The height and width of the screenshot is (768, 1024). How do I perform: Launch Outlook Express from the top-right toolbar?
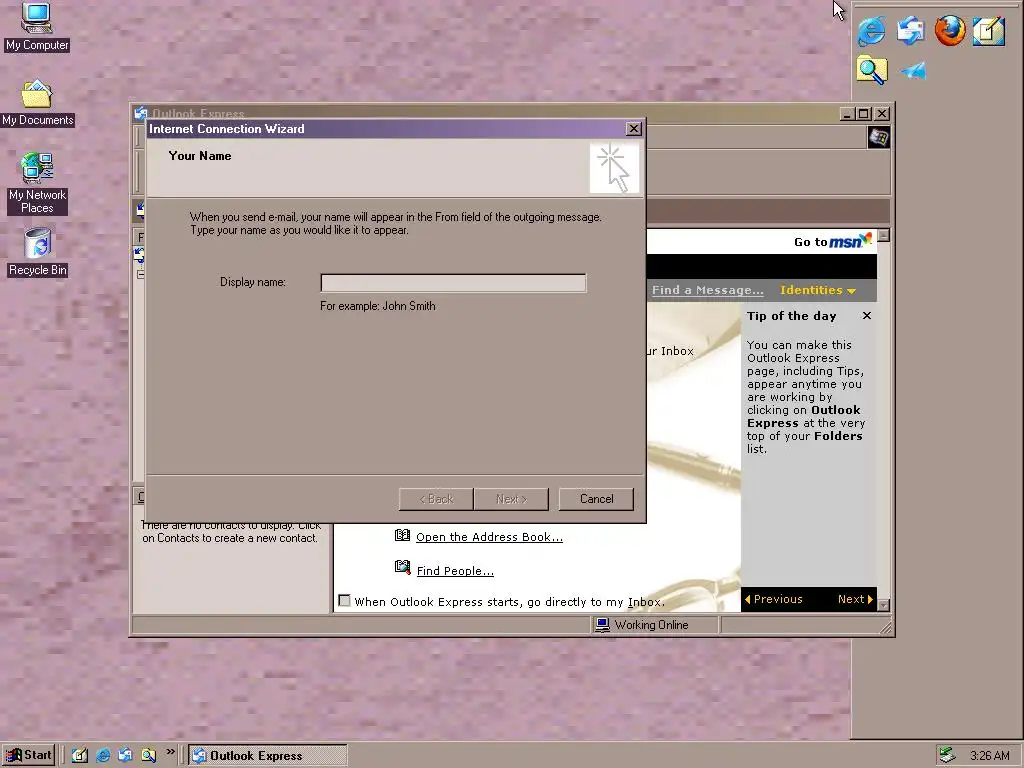910,31
